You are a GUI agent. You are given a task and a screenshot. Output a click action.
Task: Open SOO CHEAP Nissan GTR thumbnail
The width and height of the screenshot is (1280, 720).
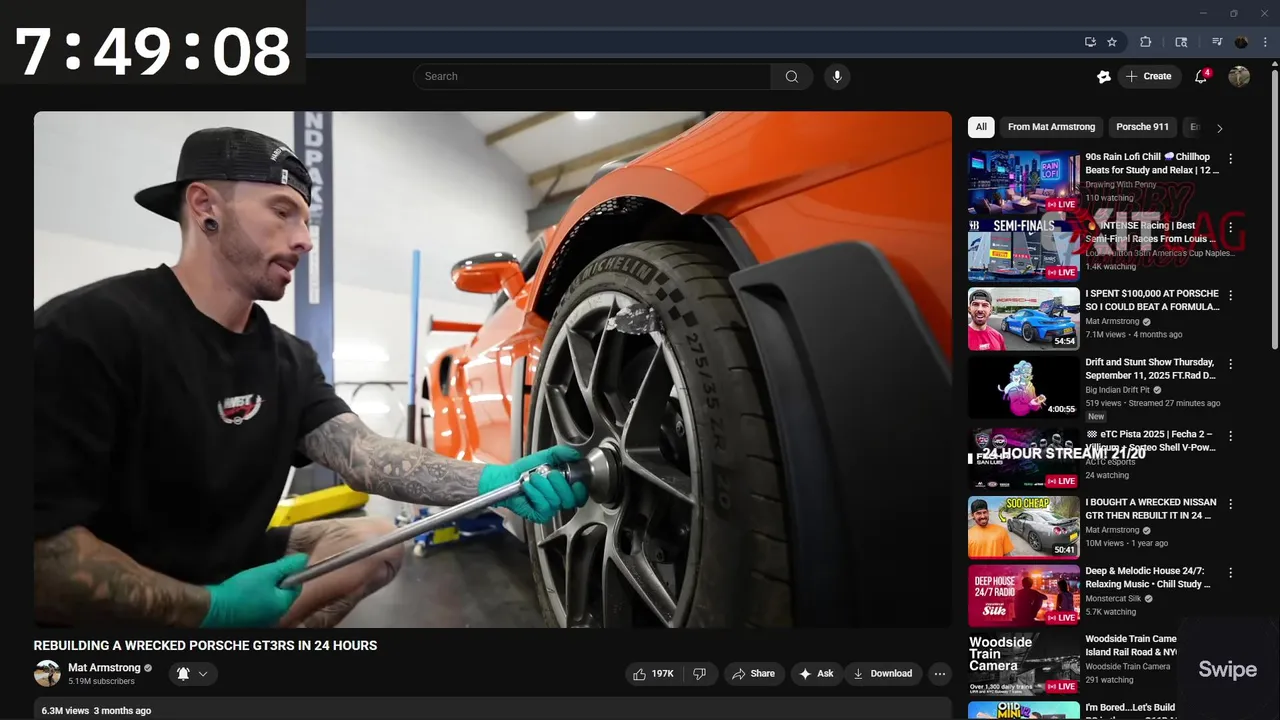[1024, 527]
